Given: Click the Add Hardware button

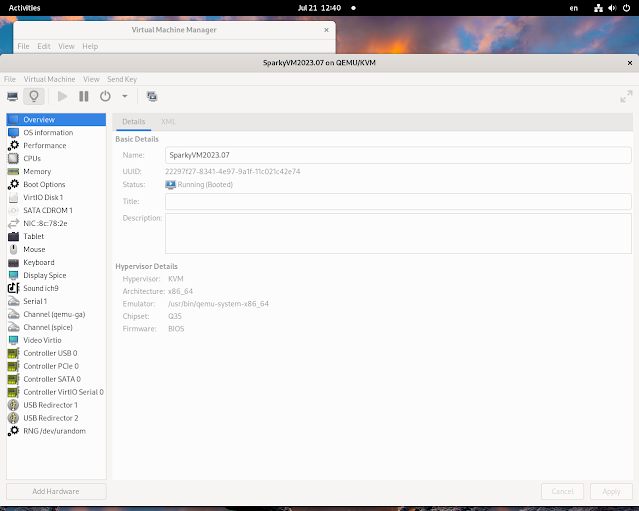Looking at the screenshot, I should point(56,491).
